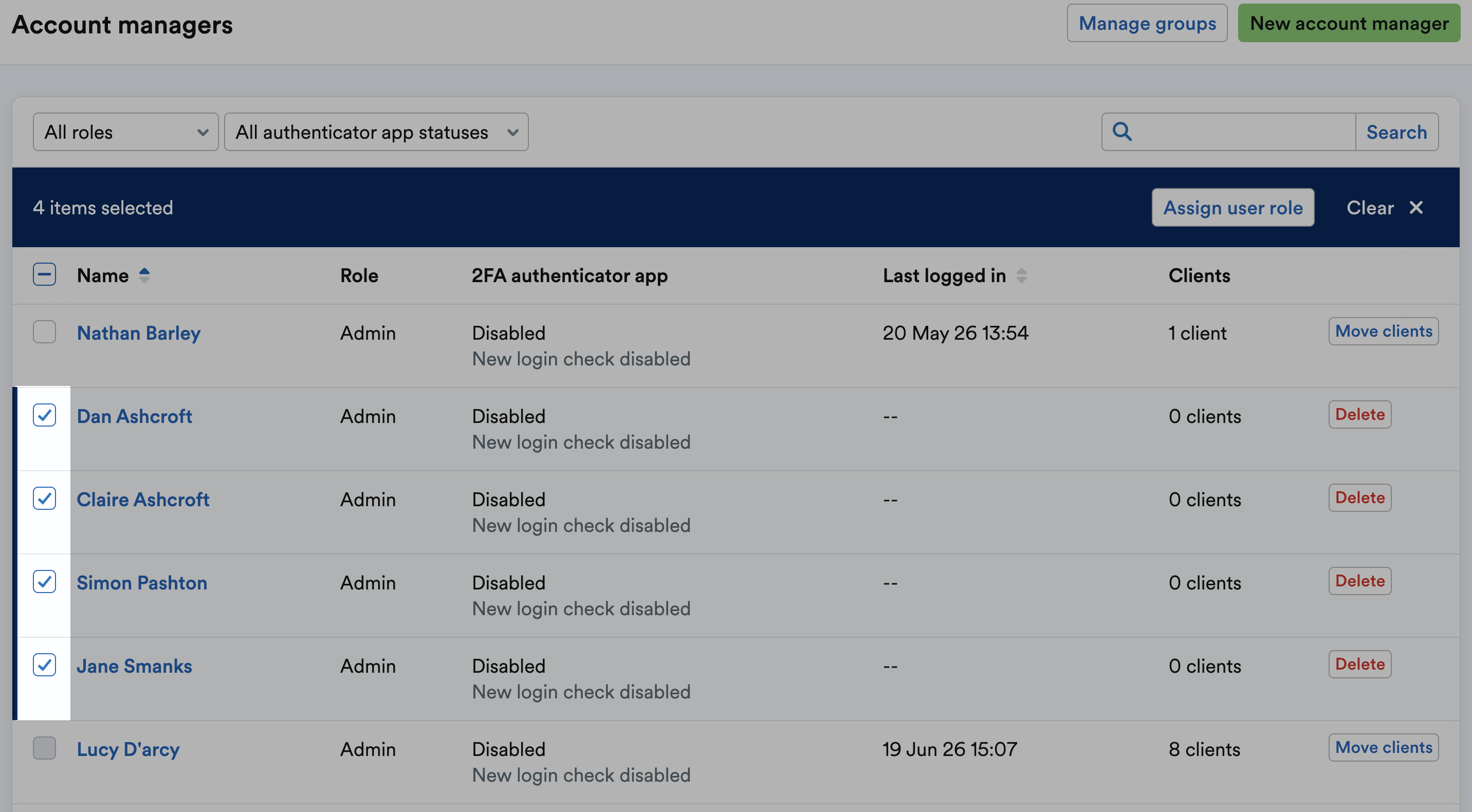Click the '8 clients' cell
Image resolution: width=1472 pixels, height=812 pixels.
(1204, 749)
